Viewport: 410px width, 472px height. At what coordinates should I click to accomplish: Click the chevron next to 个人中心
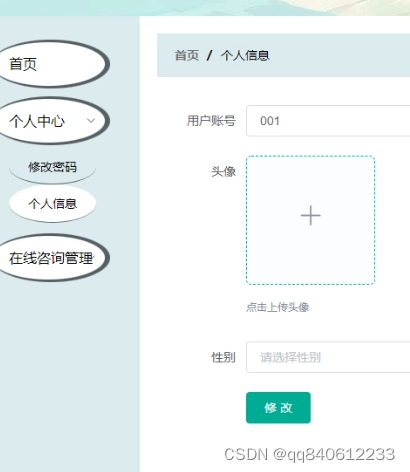point(91,121)
